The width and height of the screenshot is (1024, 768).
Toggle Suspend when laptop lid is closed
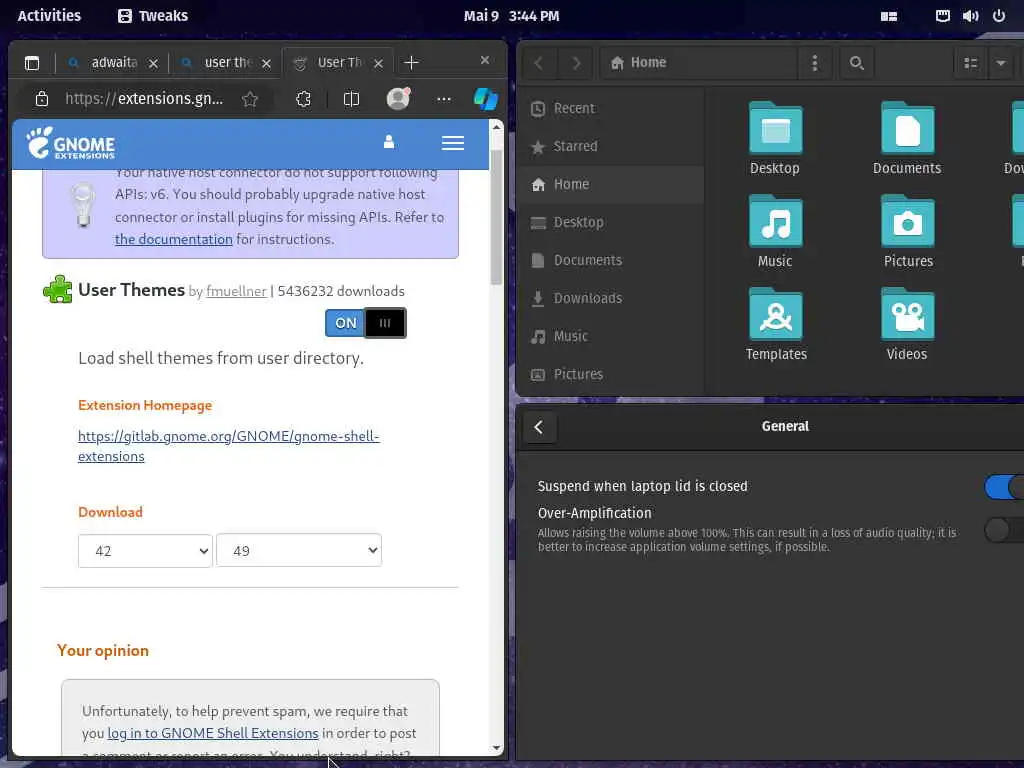[1004, 487]
